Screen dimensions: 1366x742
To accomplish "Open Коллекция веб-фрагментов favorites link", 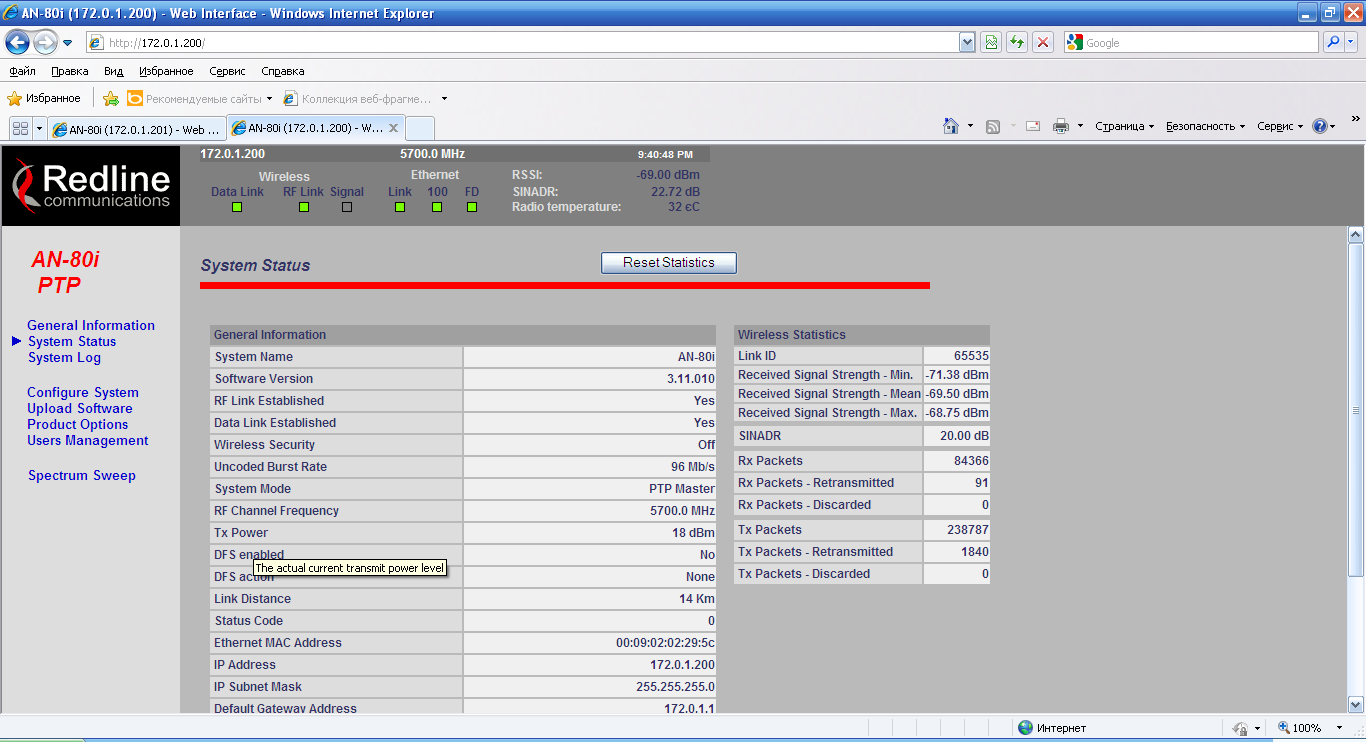I will click(358, 99).
